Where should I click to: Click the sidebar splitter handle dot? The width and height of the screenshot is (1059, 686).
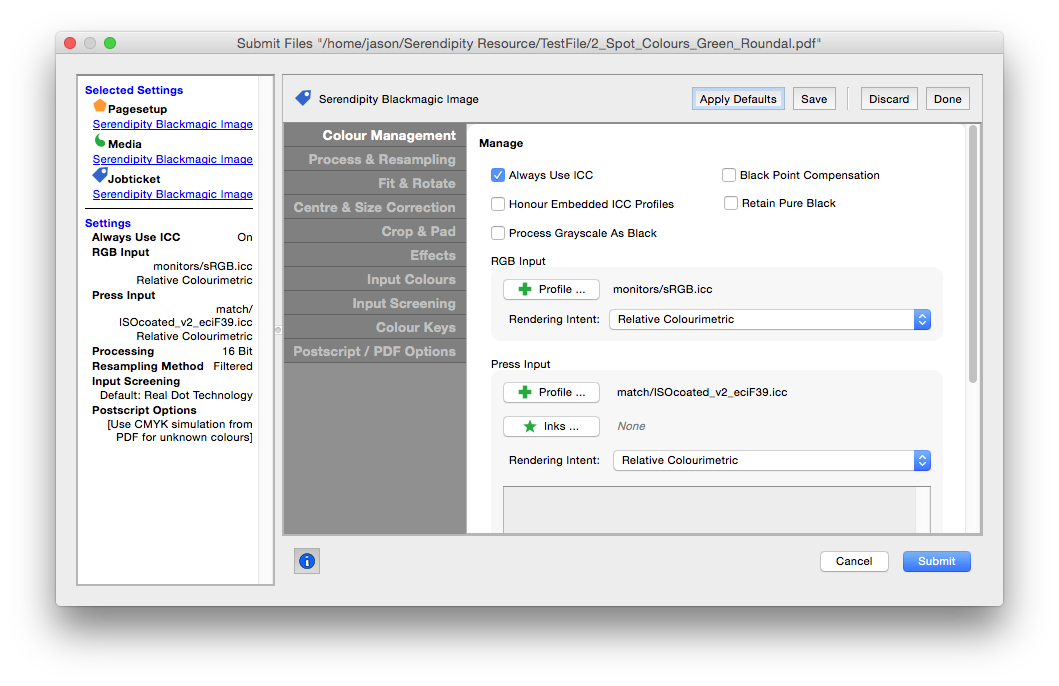pos(278,330)
